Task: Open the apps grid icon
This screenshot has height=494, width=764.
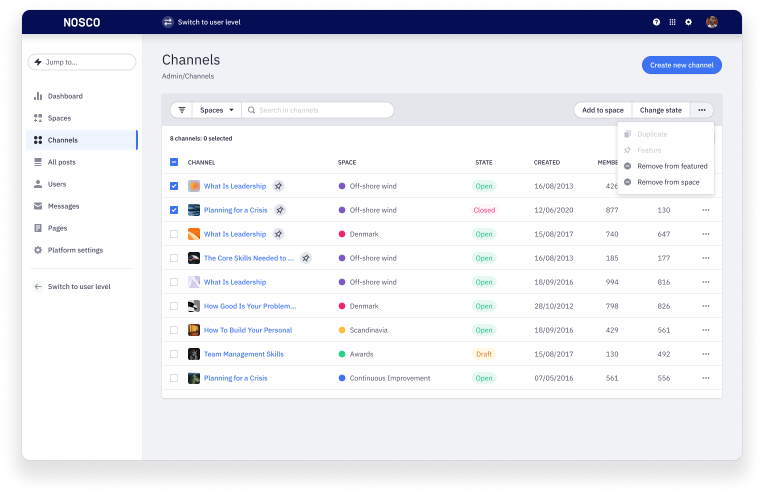Action: pyautogui.click(x=672, y=22)
